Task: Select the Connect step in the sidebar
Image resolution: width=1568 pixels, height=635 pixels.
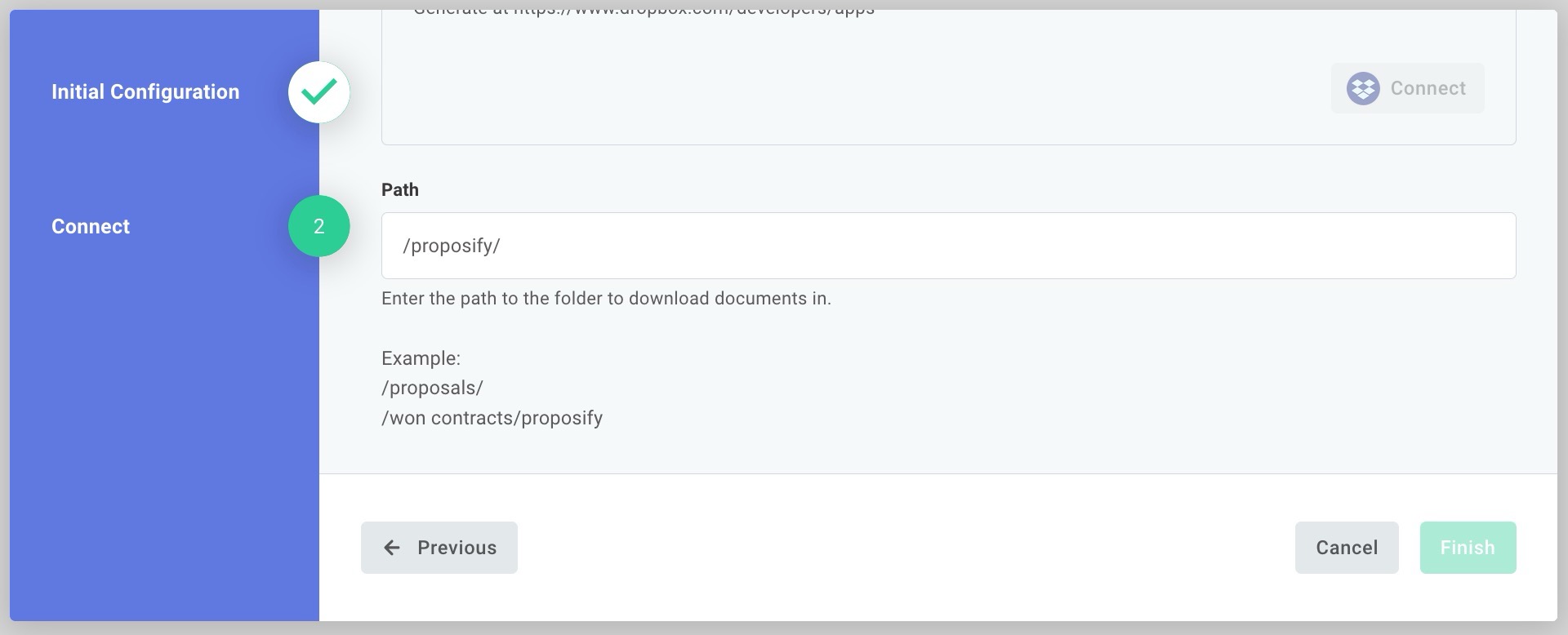Action: coord(91,226)
